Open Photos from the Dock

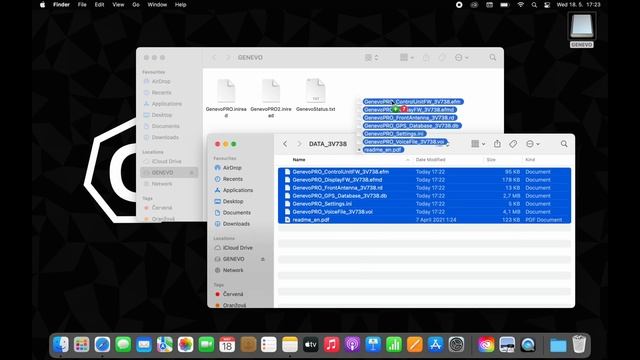click(x=185, y=345)
